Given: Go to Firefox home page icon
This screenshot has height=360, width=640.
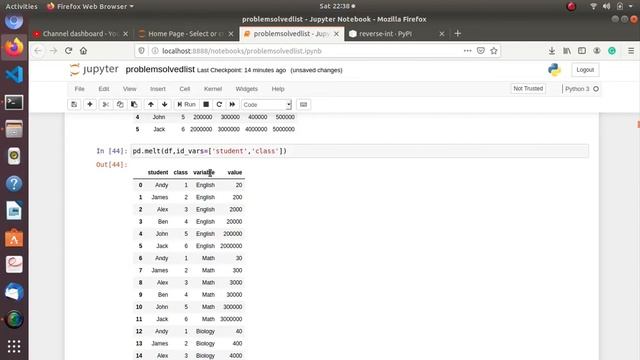Looking at the screenshot, I should [84, 51].
